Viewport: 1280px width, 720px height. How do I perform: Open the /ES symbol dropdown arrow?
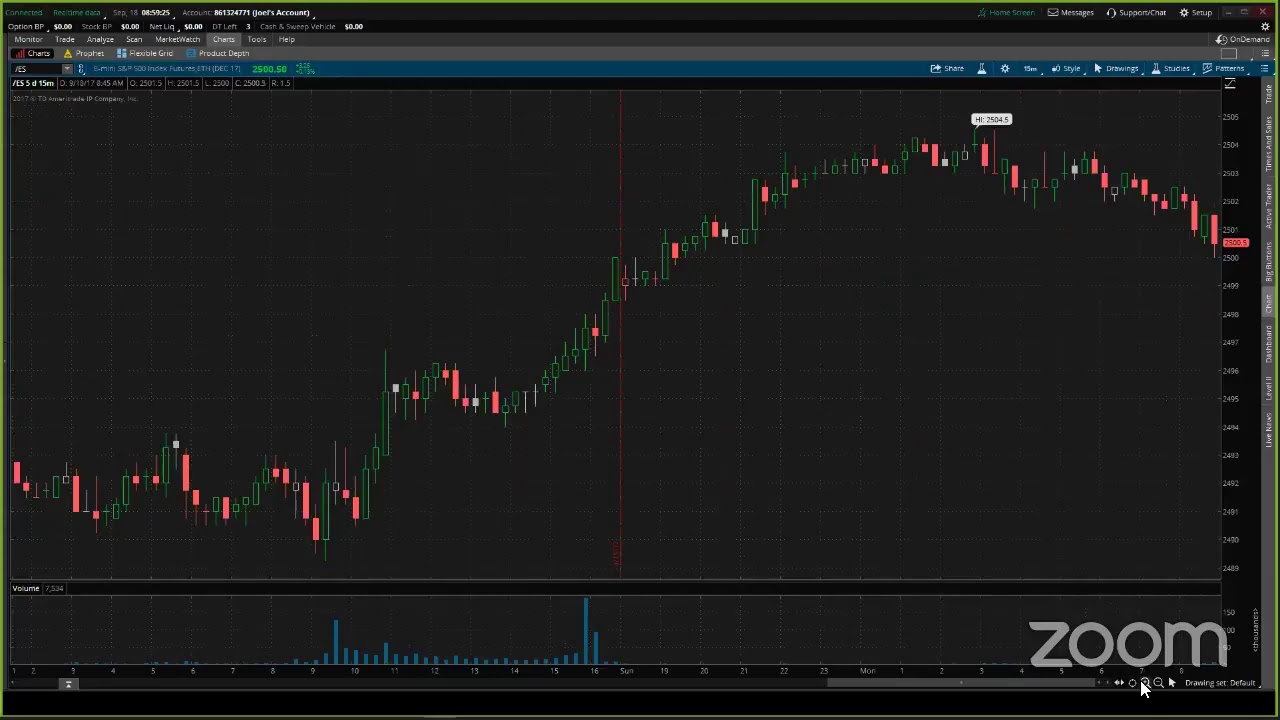pyautogui.click(x=67, y=69)
